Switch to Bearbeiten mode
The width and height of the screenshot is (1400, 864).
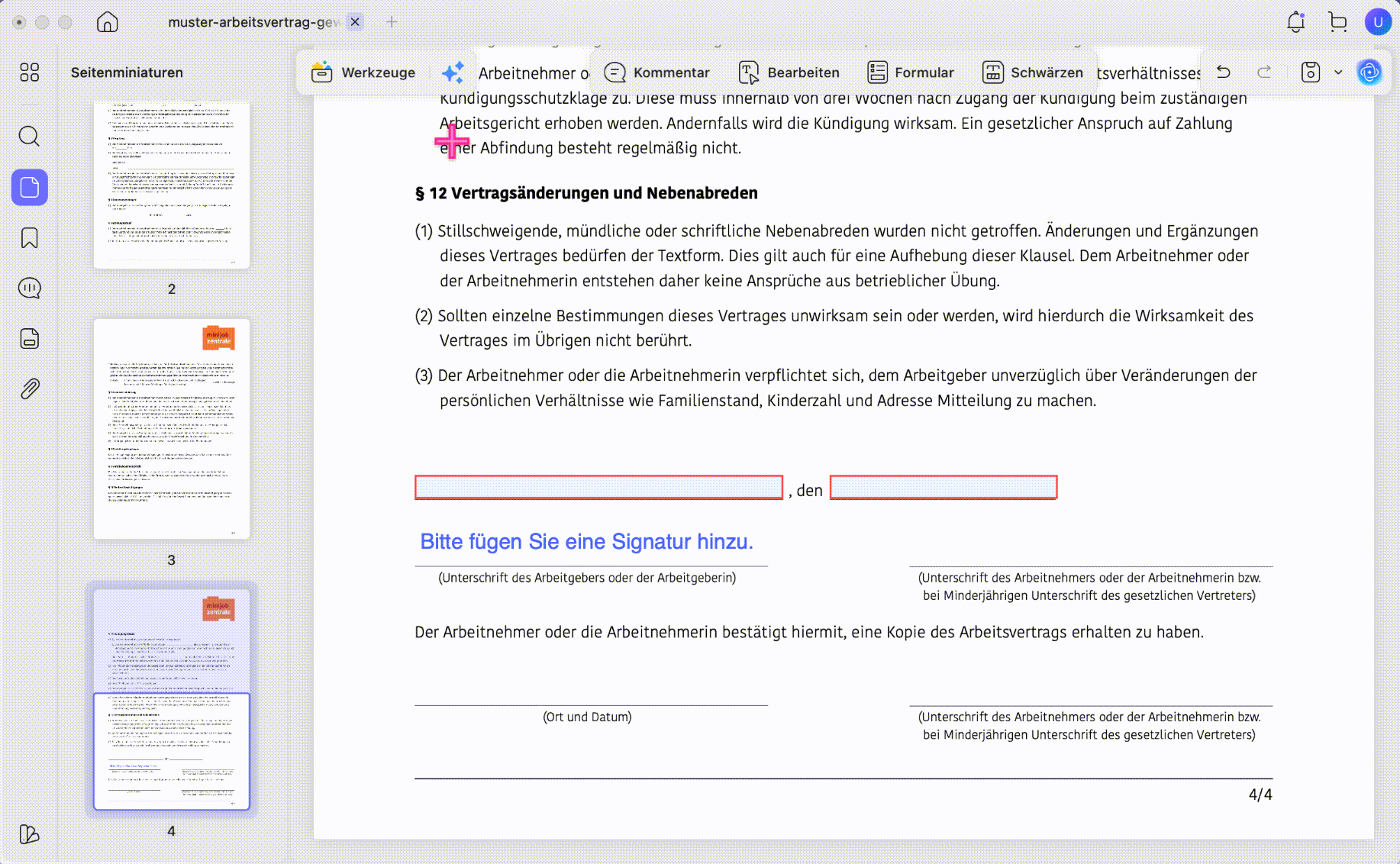(789, 73)
